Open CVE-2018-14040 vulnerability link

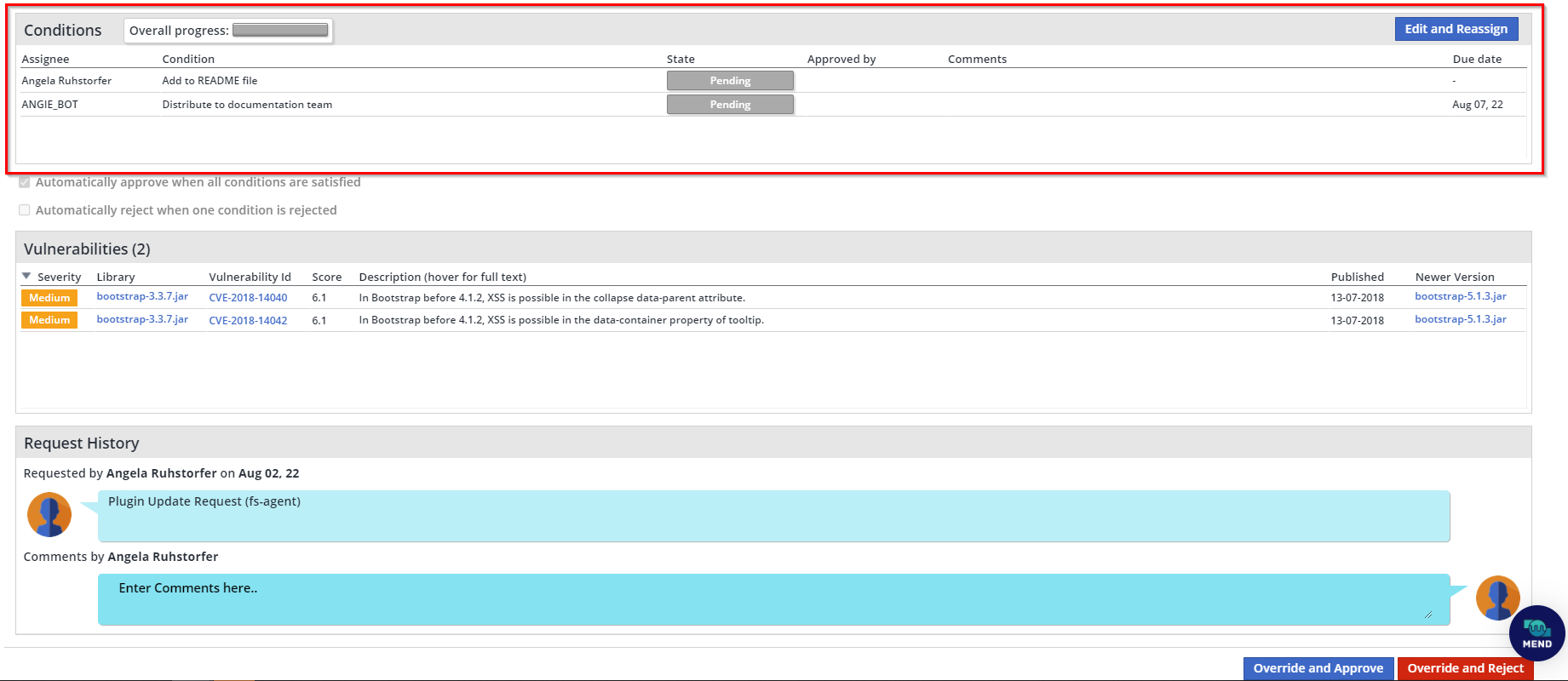coord(248,298)
